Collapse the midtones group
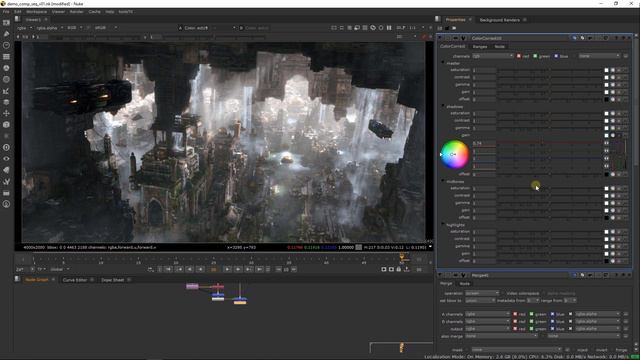The height and width of the screenshot is (360, 640). tap(443, 181)
